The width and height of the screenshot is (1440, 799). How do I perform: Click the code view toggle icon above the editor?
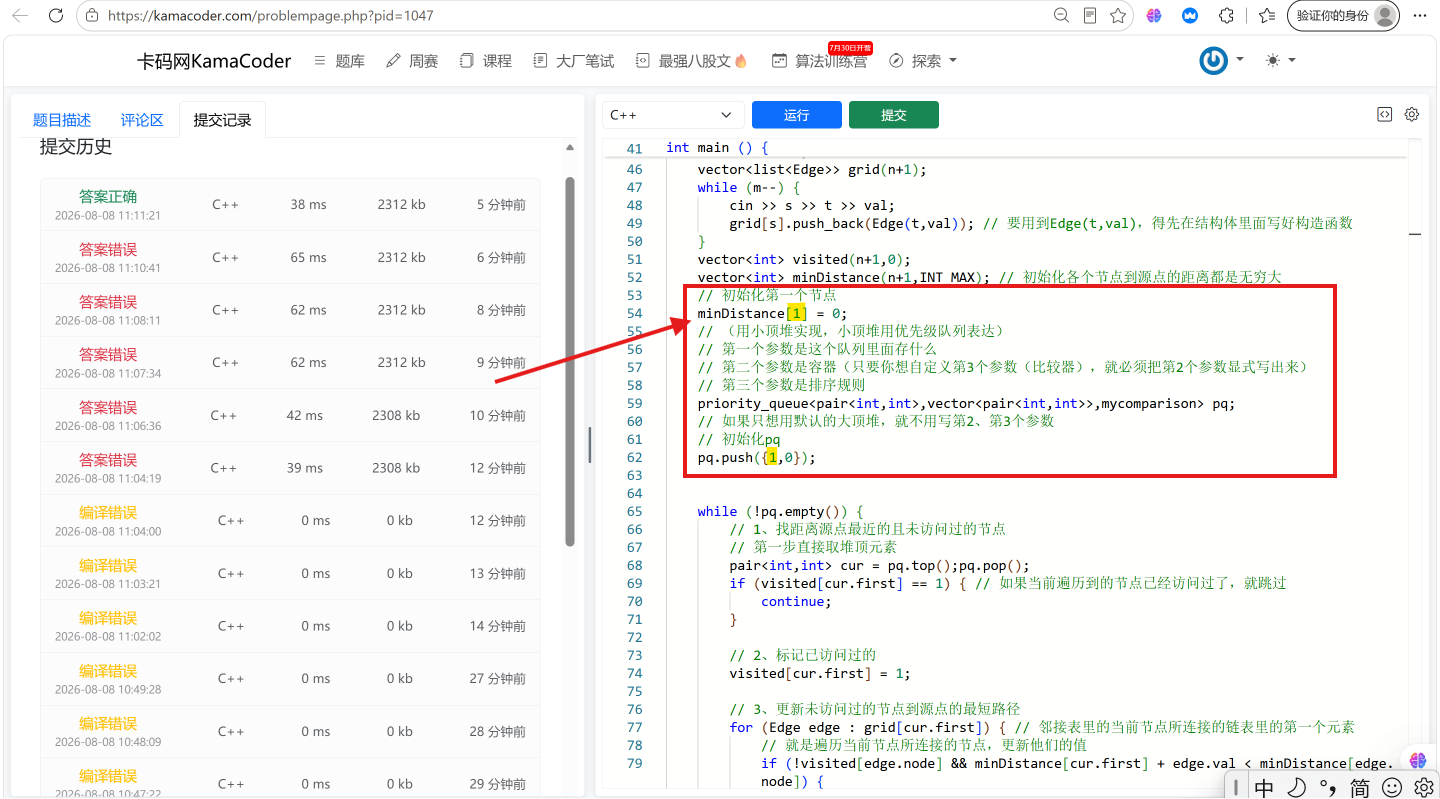point(1385,114)
